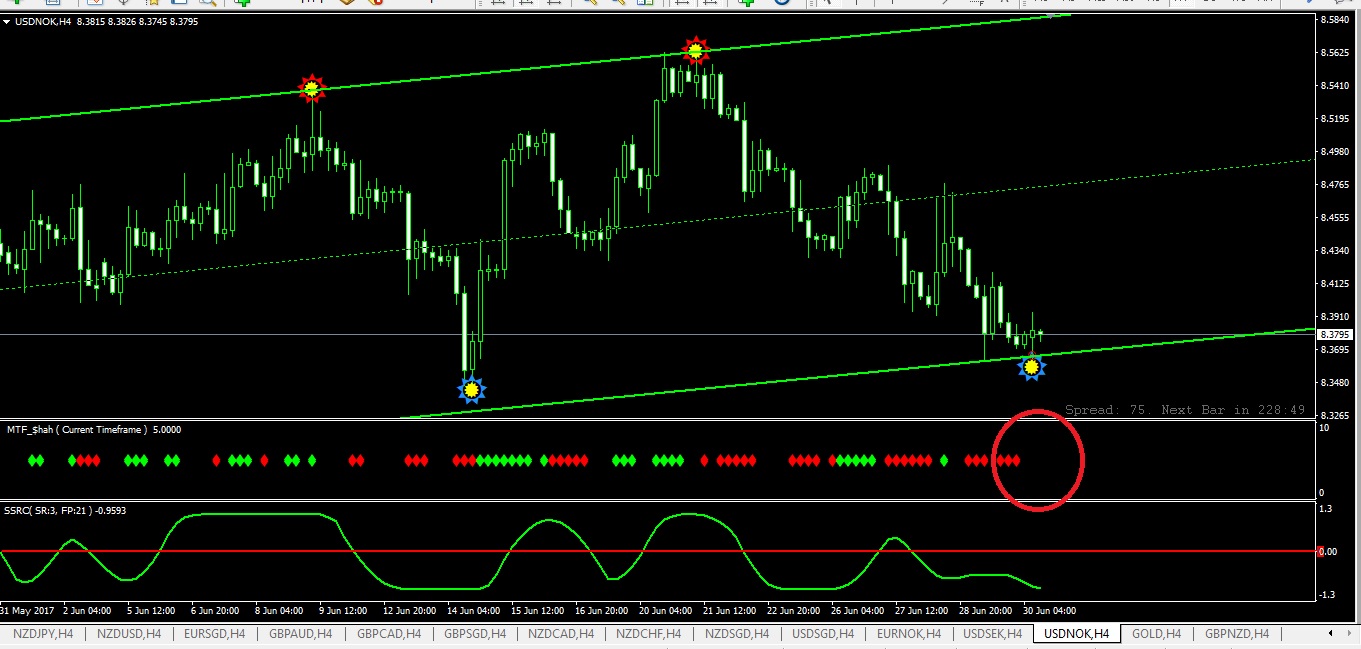This screenshot has height=649, width=1361.
Task: Click the active USDNOK,H4 tab
Action: pyautogui.click(x=1076, y=634)
